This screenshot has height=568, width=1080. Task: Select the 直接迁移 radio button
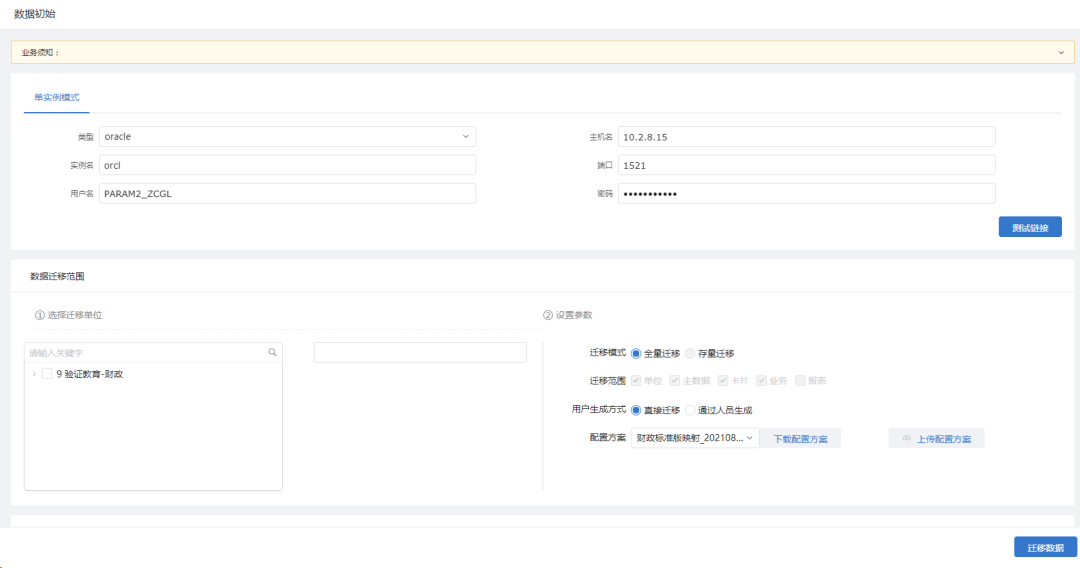pyautogui.click(x=636, y=410)
